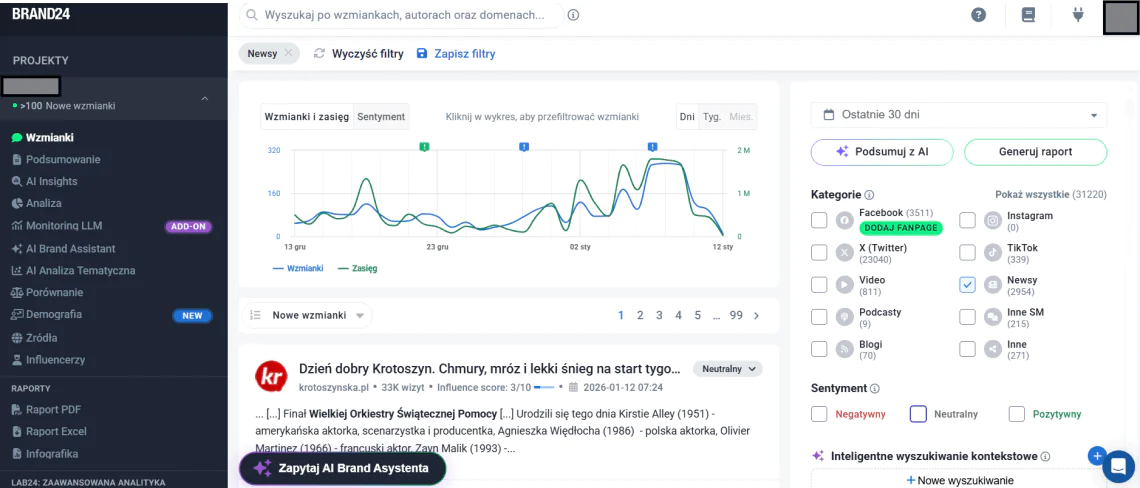Click the book documentation icon in header
The height and width of the screenshot is (488, 1140).
tap(1028, 15)
